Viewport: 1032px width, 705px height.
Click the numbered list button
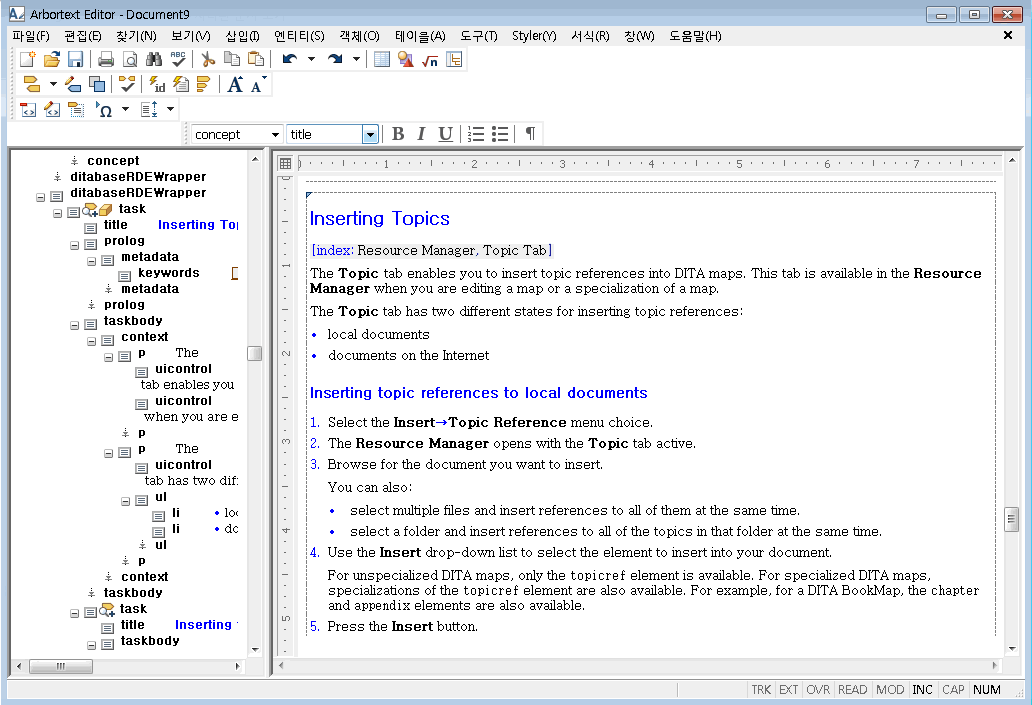[x=476, y=134]
